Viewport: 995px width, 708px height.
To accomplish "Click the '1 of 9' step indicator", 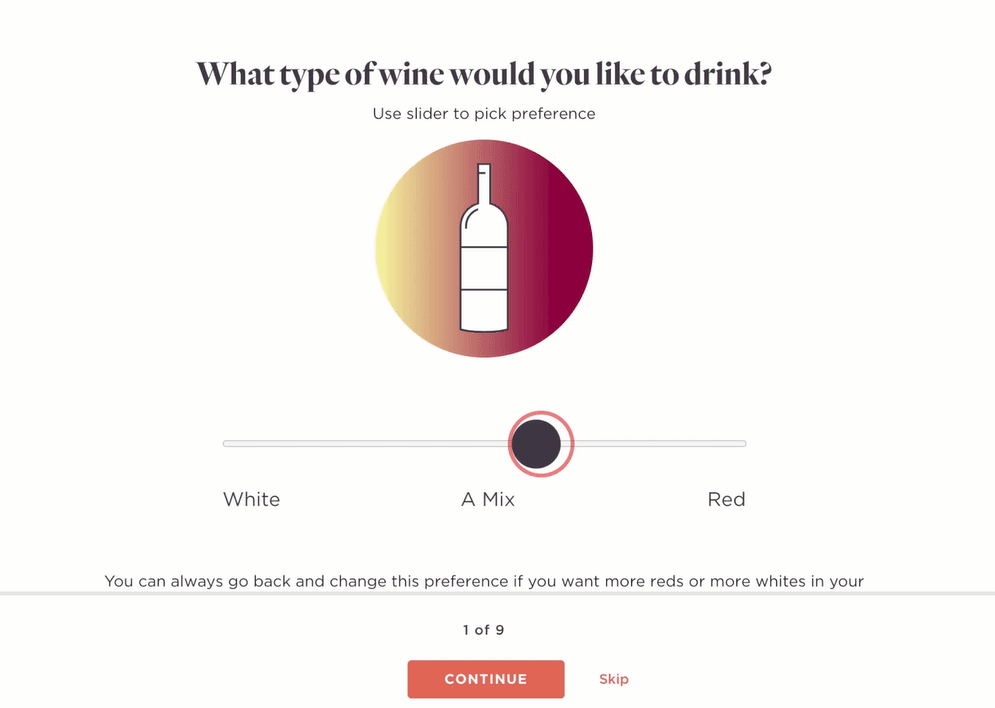I will (483, 630).
